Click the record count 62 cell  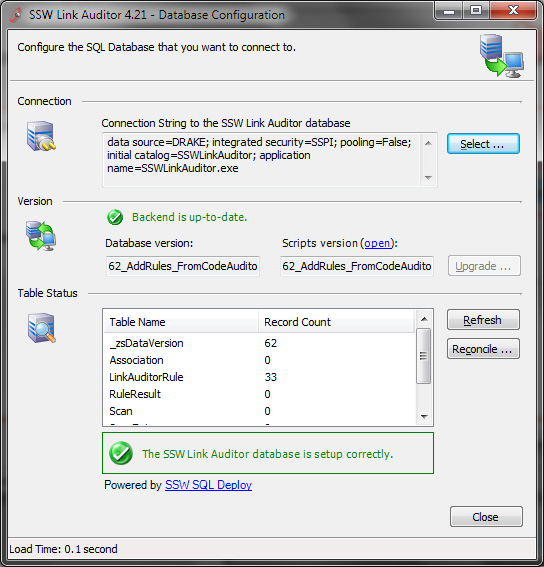click(271, 343)
